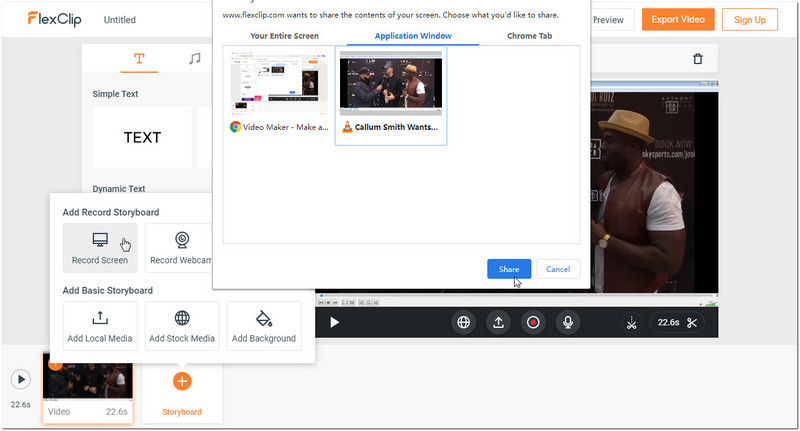
Task: Click the Export Video button
Action: 678,19
